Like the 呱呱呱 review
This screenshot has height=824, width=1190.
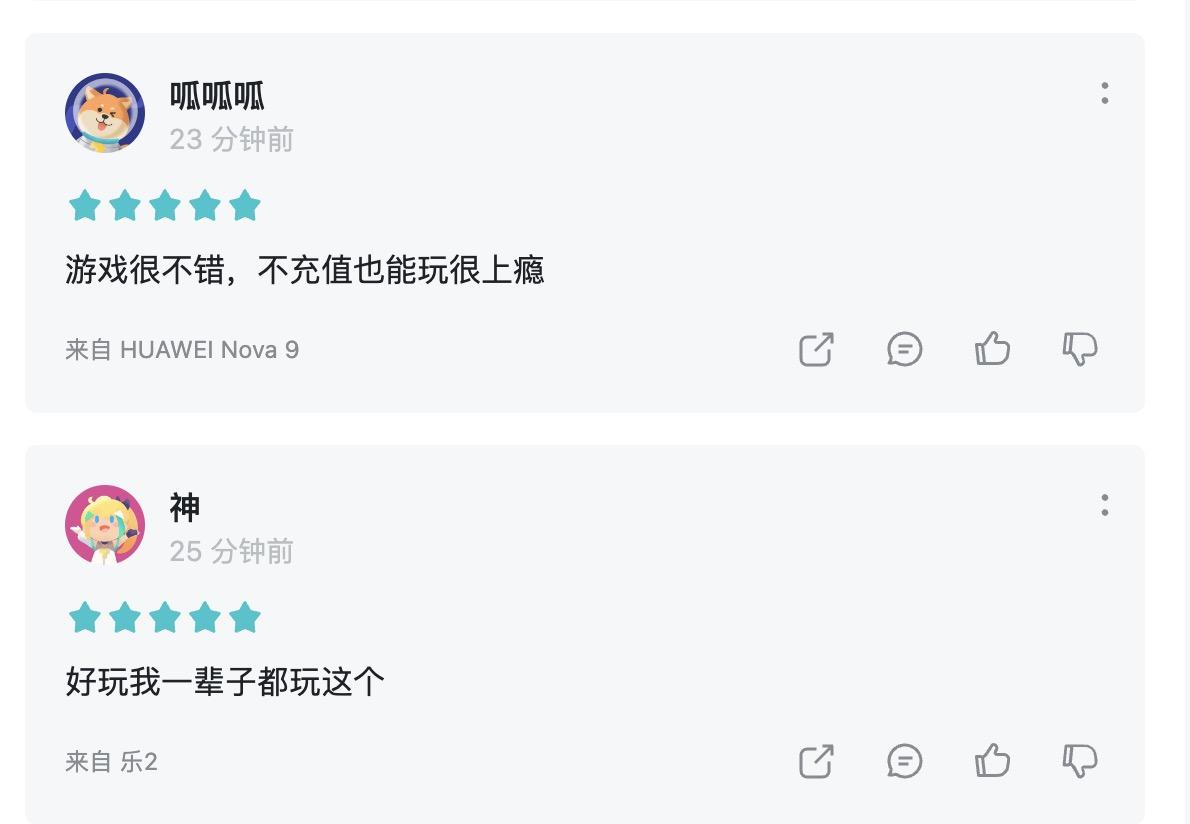[992, 349]
